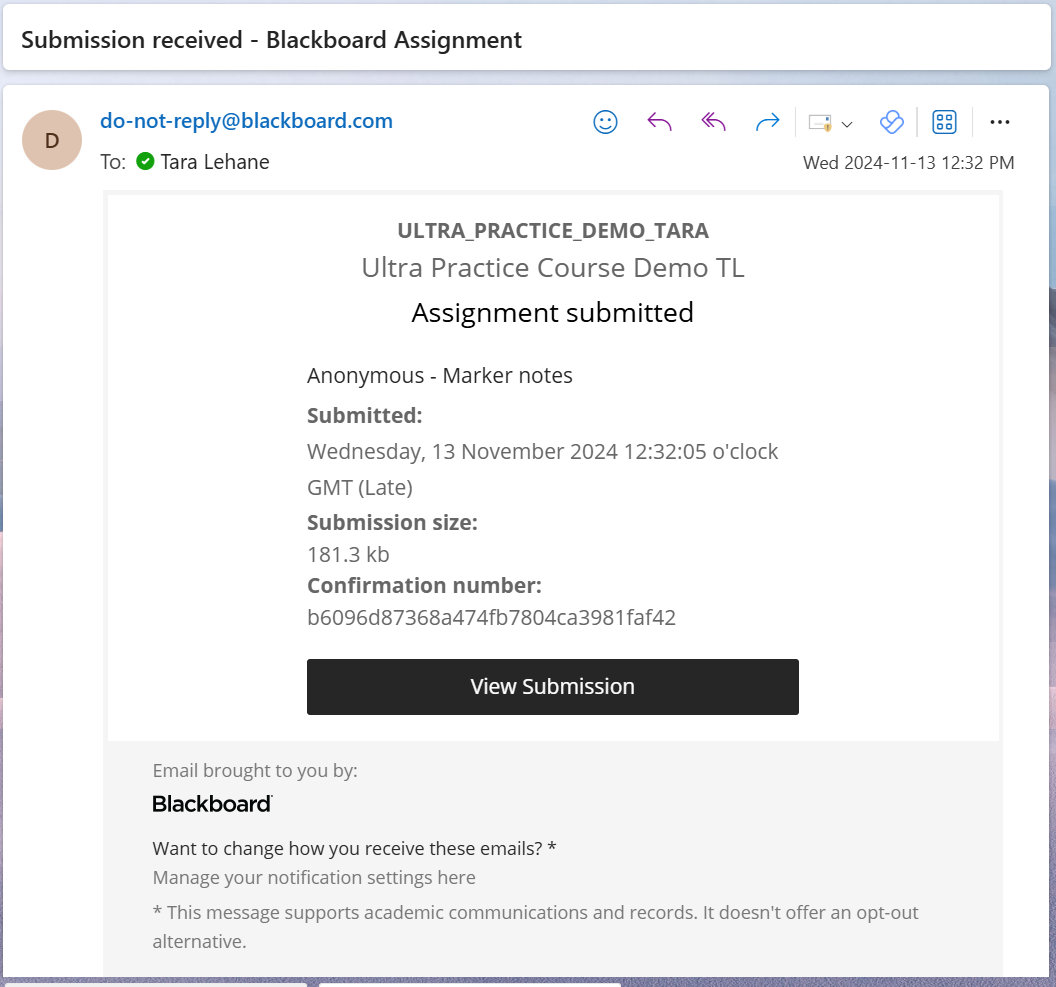Click the received date Wed 2024-11-13

(908, 163)
